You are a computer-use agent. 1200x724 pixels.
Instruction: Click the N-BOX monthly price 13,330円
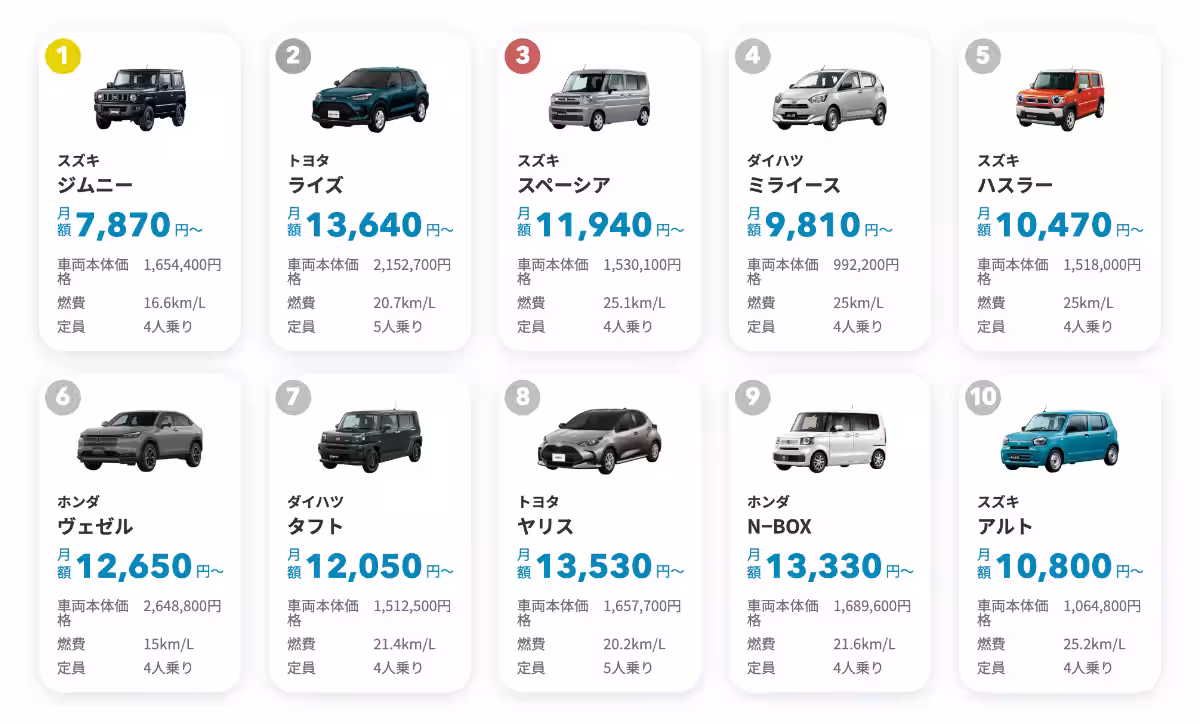831,566
